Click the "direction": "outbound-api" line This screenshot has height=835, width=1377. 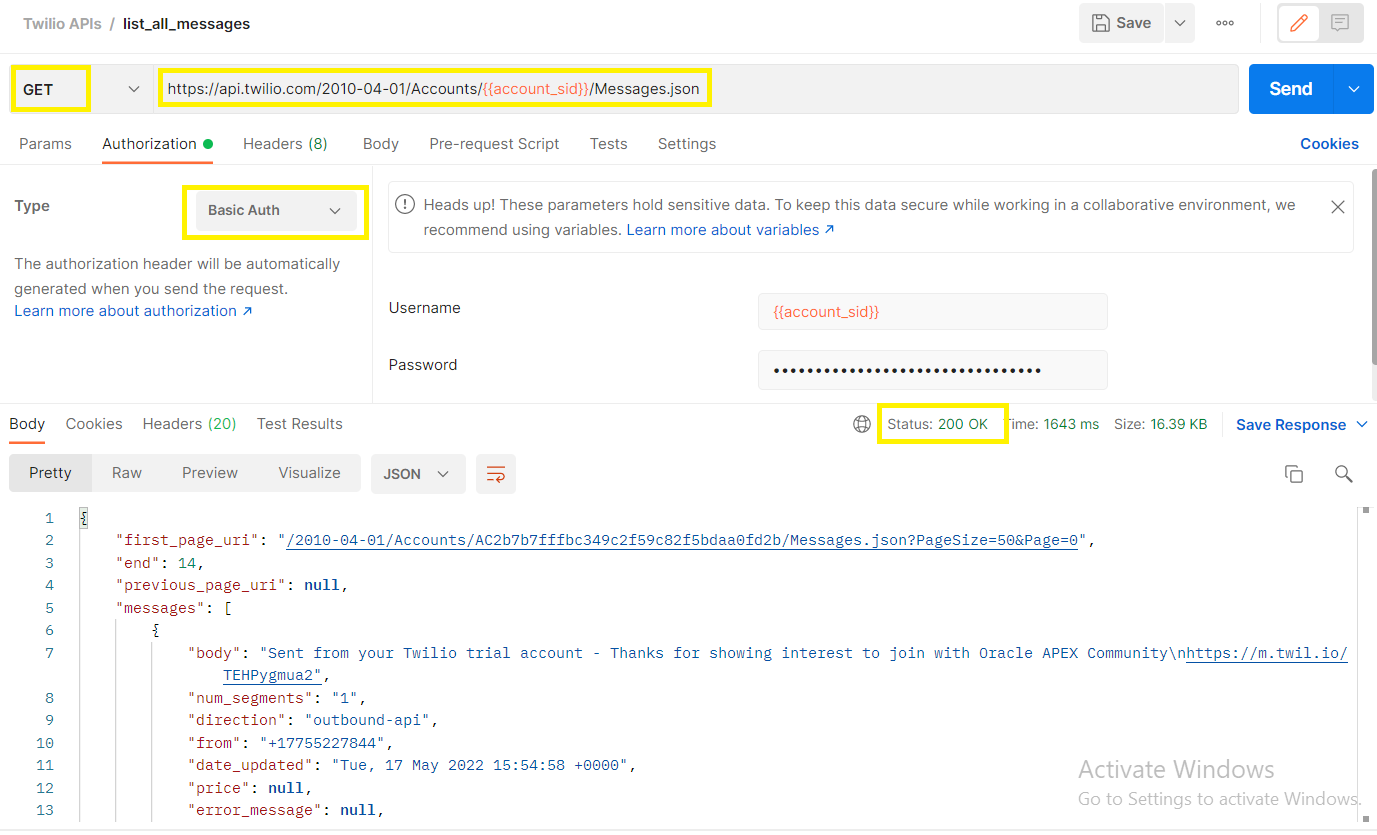[x=314, y=720]
